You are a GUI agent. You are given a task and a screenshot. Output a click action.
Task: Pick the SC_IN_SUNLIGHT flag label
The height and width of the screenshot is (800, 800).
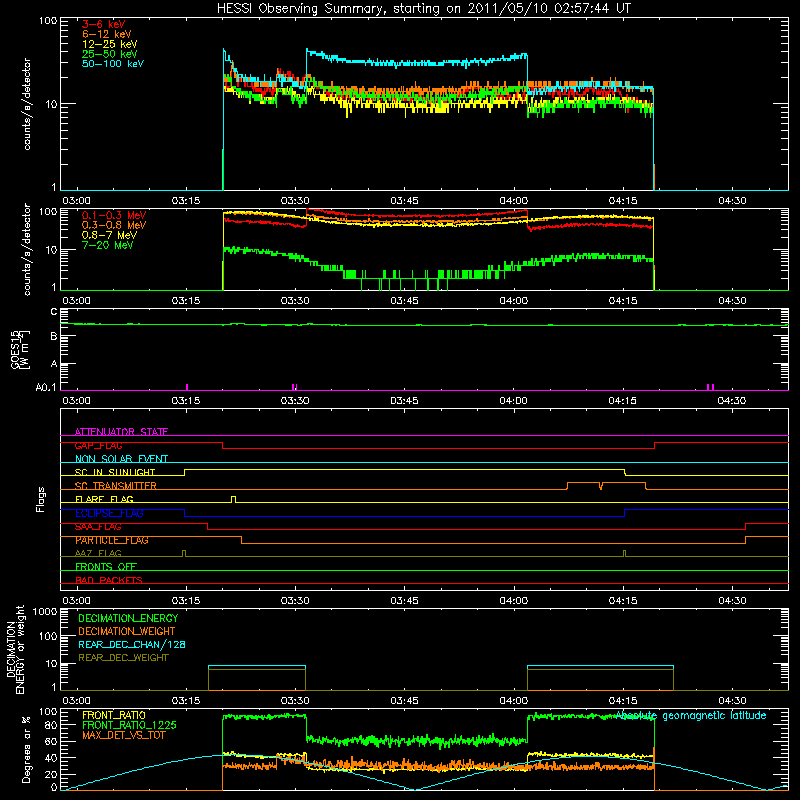pos(115,472)
